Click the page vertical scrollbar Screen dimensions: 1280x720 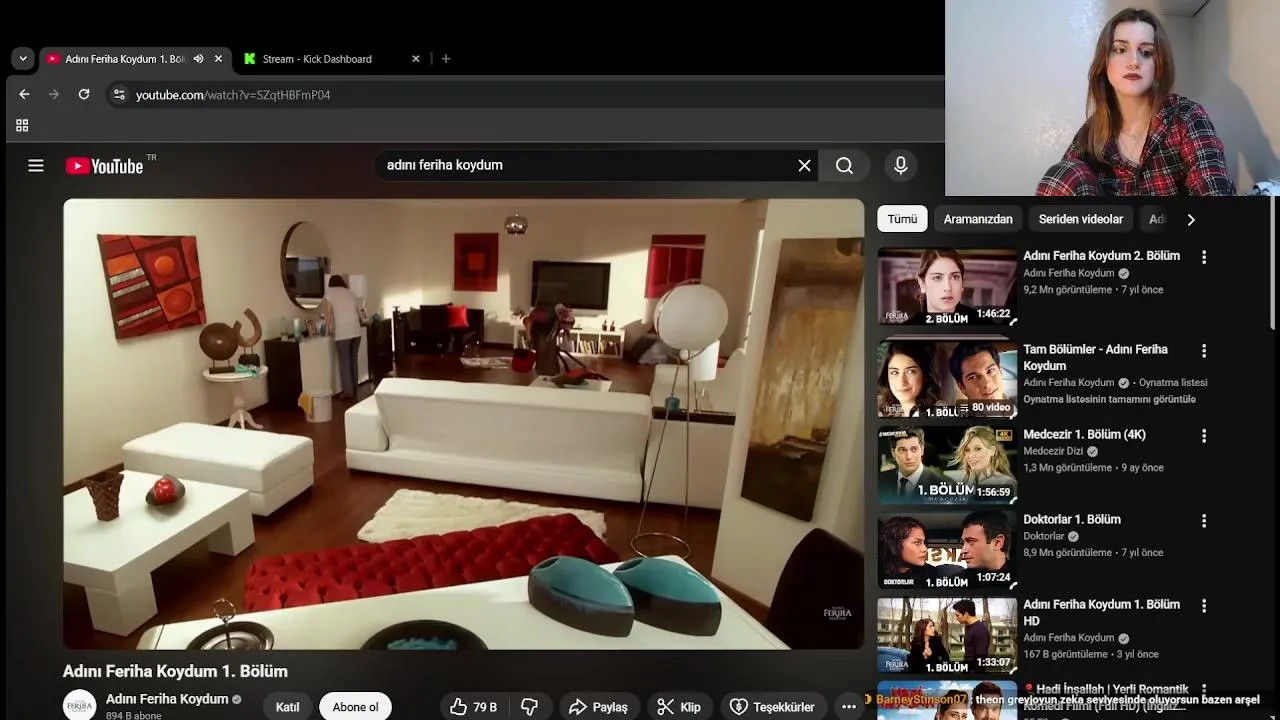pyautogui.click(x=1273, y=260)
